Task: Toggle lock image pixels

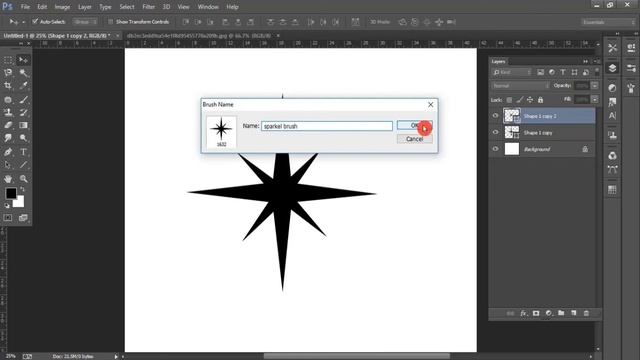Action: click(520, 100)
